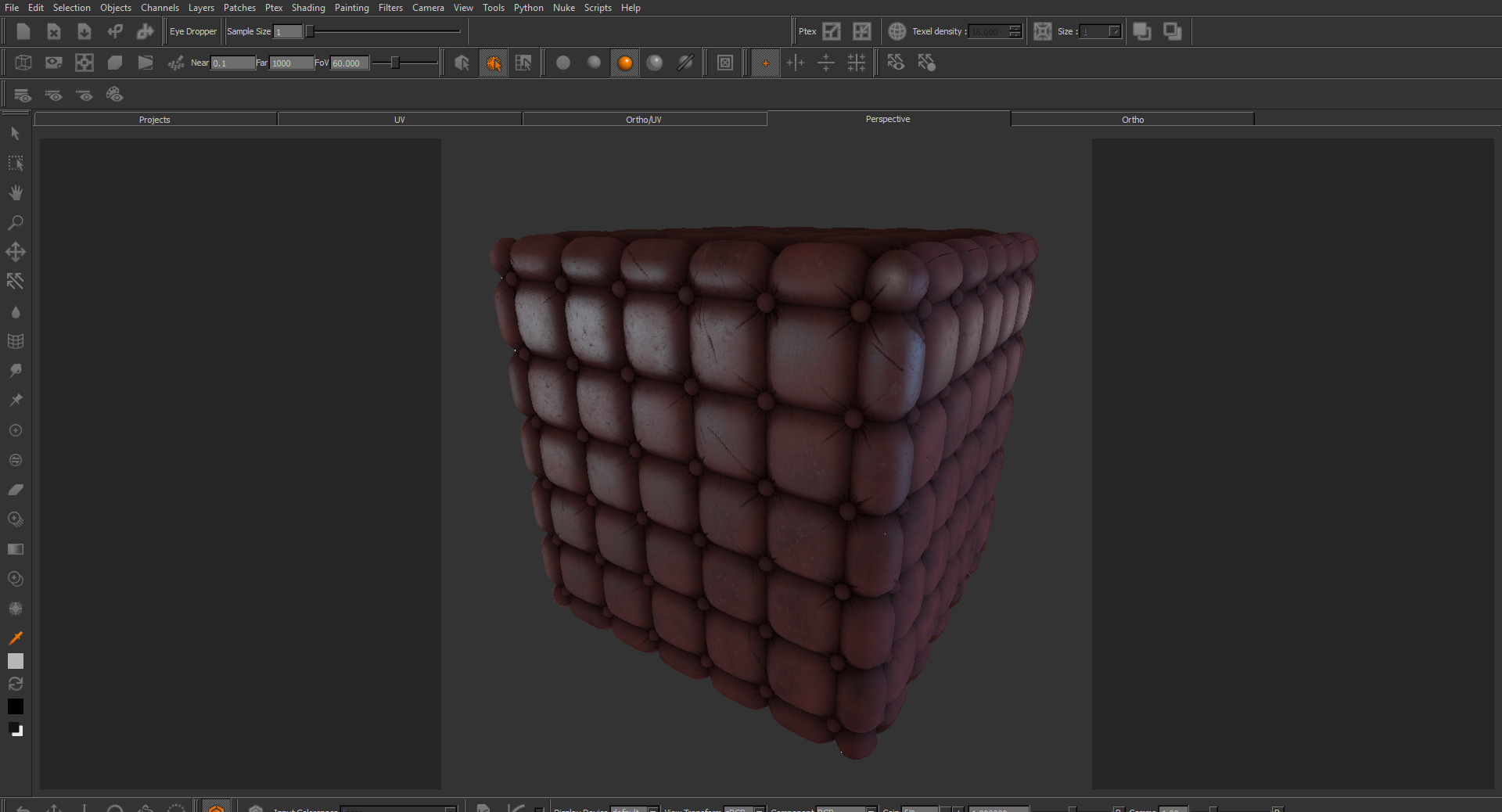The image size is (1502, 812).
Task: Click the black background color swatch
Action: (15, 706)
